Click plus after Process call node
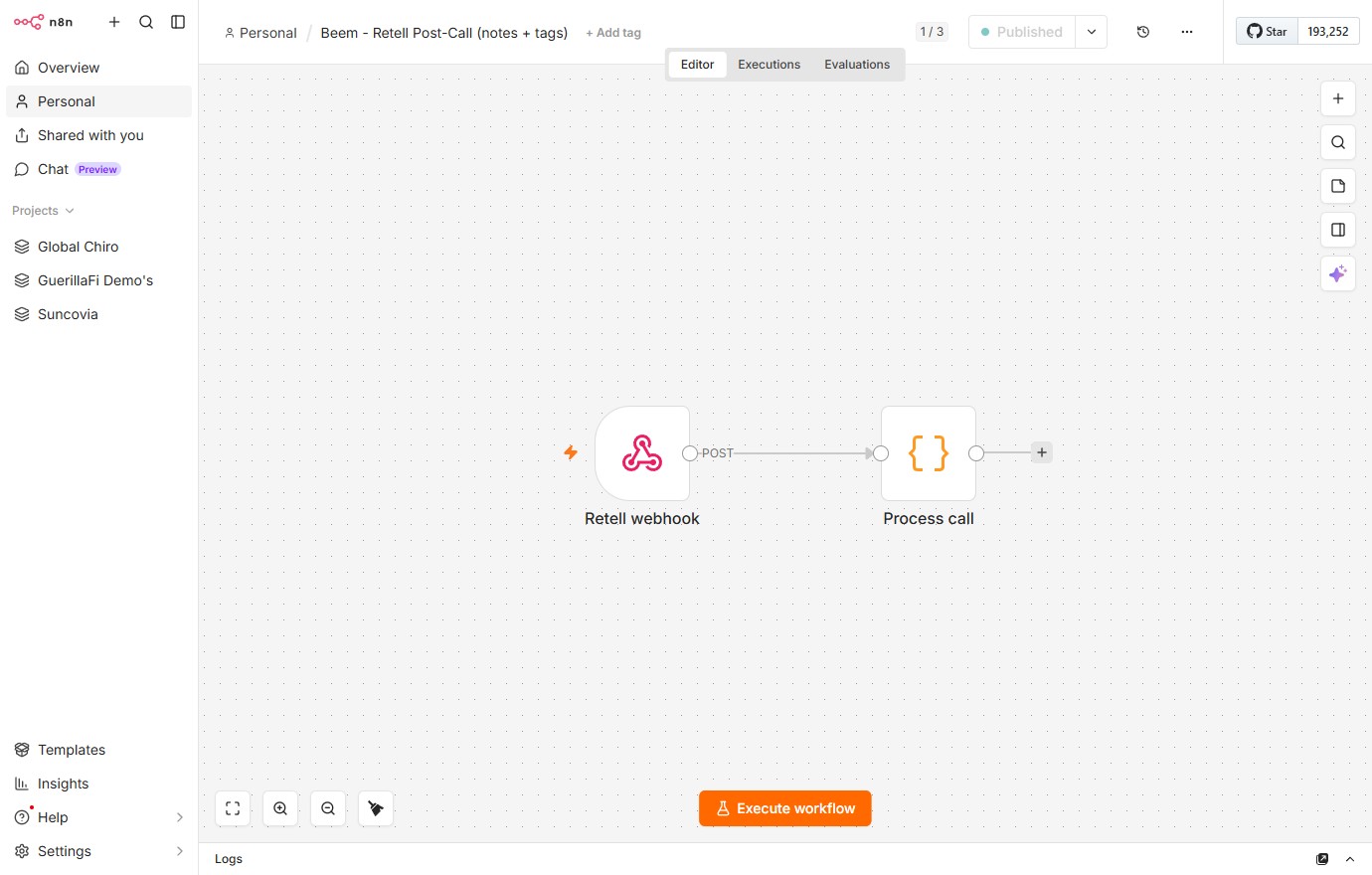 pos(1042,452)
